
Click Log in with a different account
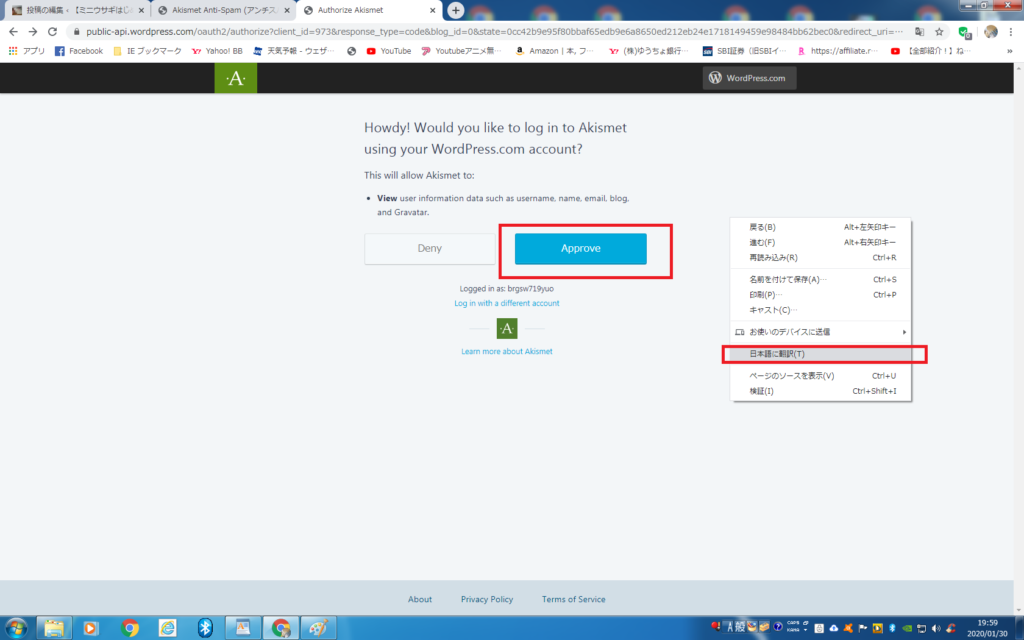(x=507, y=303)
